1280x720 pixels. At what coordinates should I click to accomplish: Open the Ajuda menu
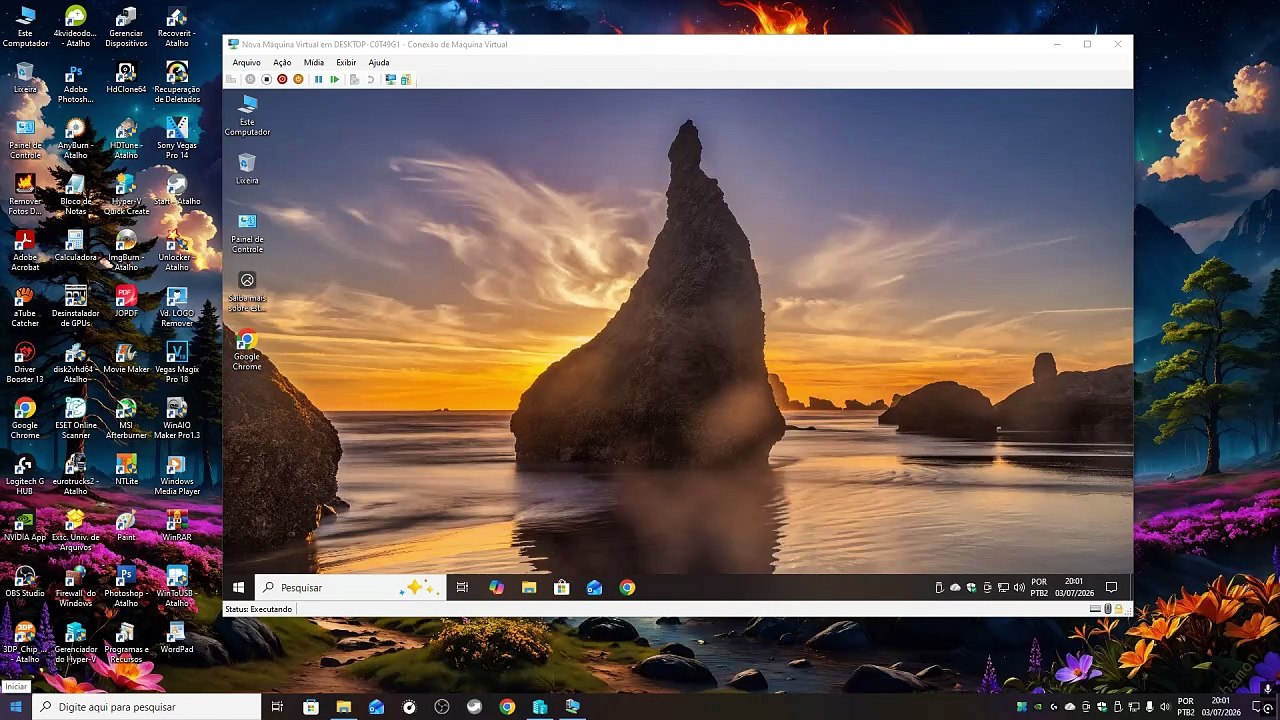[379, 62]
